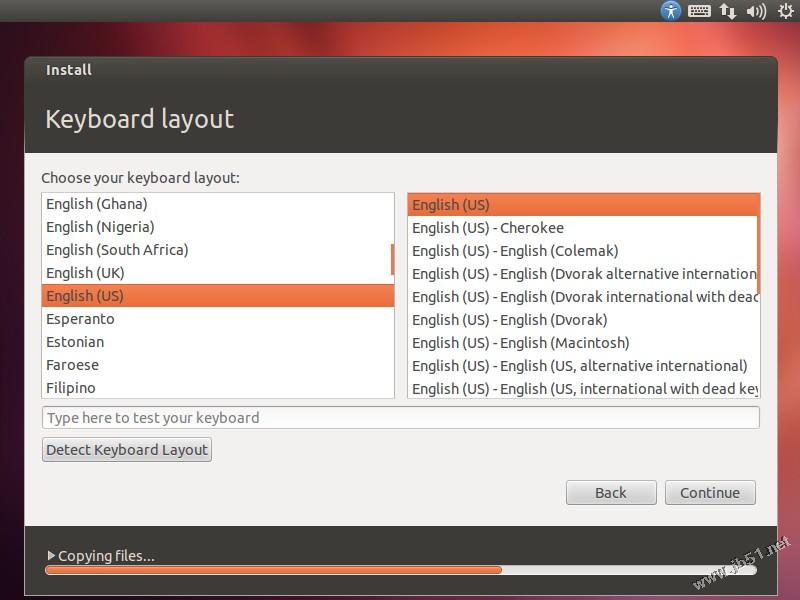This screenshot has height=600, width=800.
Task: Open the system power gear menu
Action: (786, 11)
